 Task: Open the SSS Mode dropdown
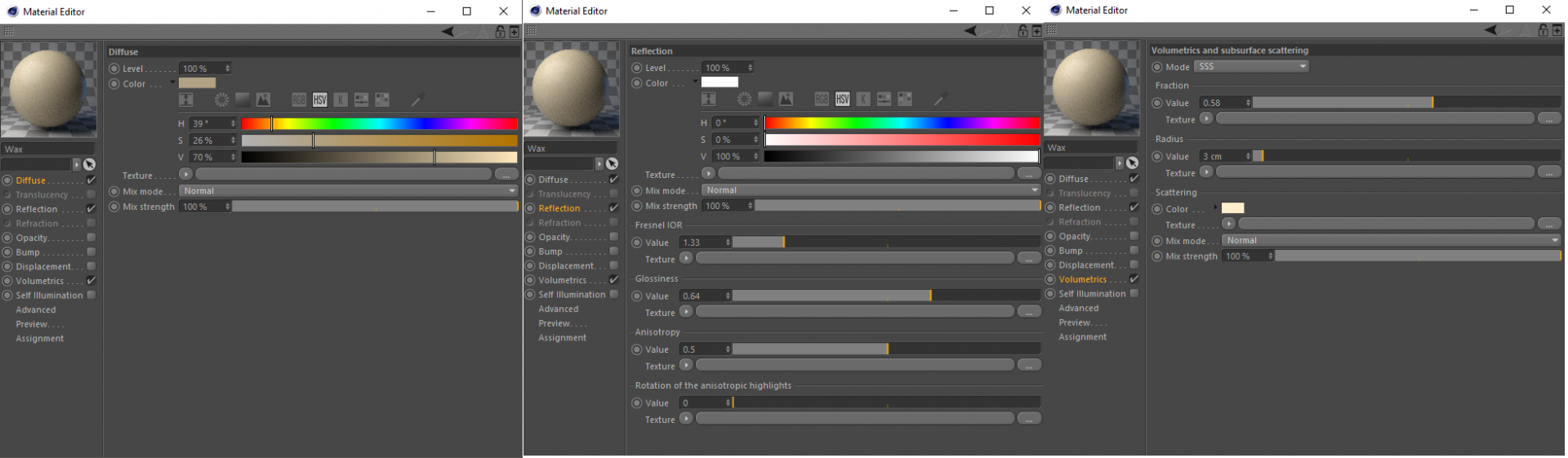pos(1251,66)
